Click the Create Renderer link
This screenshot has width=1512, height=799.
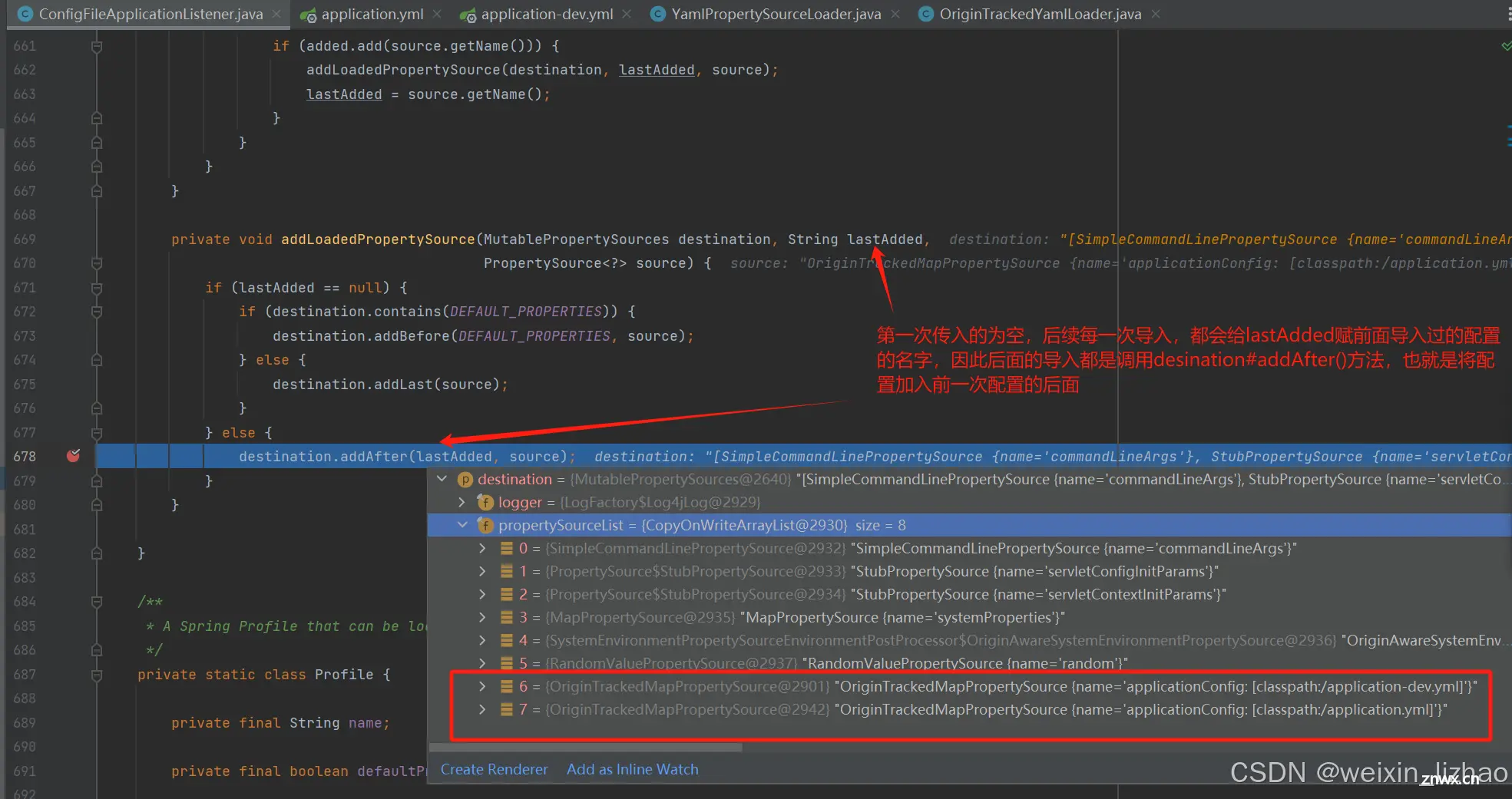click(494, 769)
